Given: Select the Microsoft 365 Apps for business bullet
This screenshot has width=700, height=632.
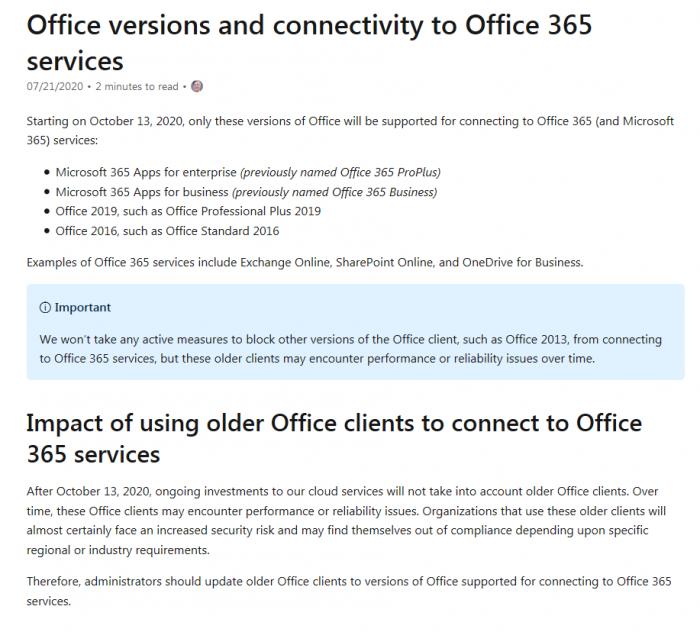Looking at the screenshot, I should (x=246, y=192).
